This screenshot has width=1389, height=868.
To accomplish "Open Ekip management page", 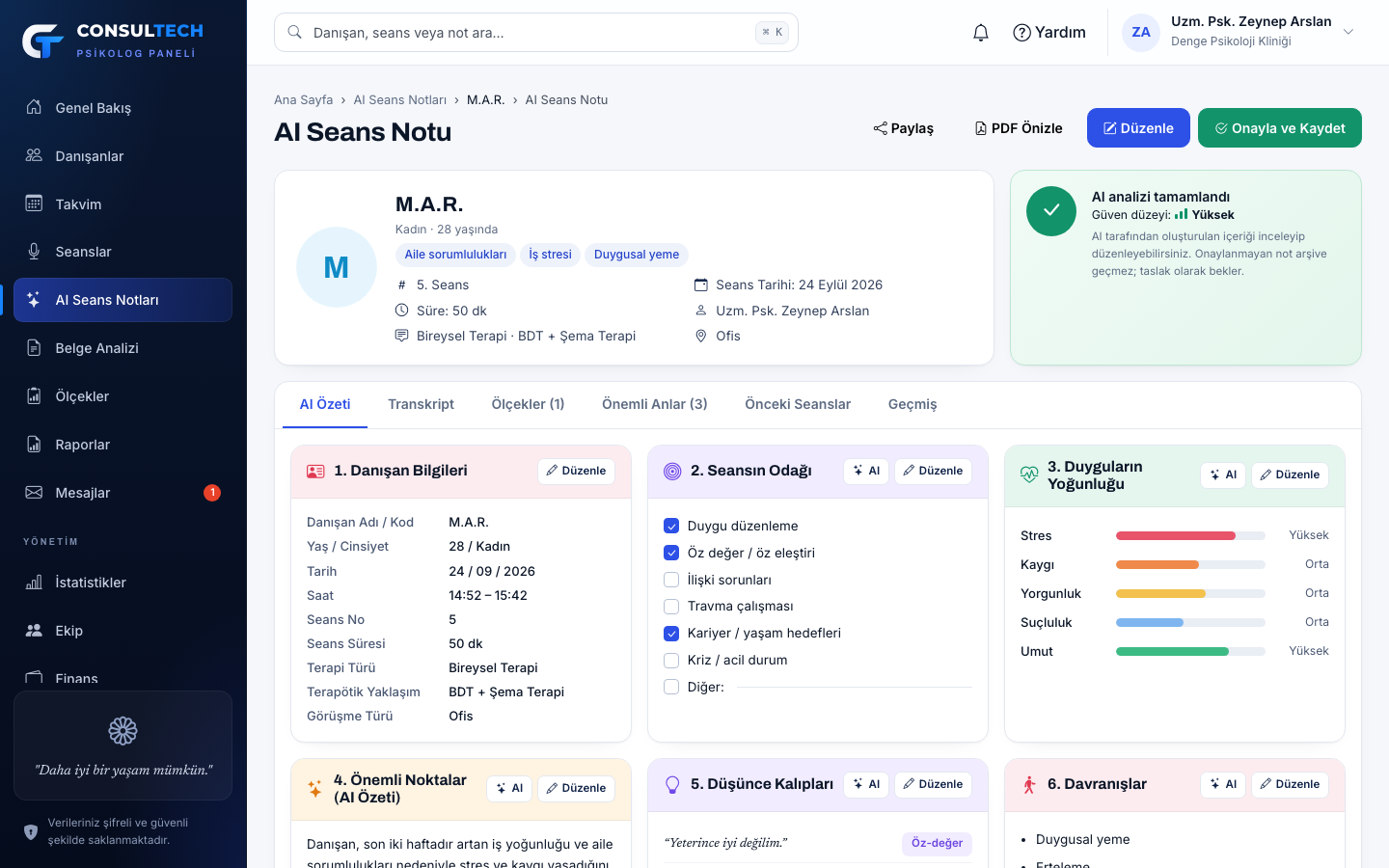I will 123,631.
